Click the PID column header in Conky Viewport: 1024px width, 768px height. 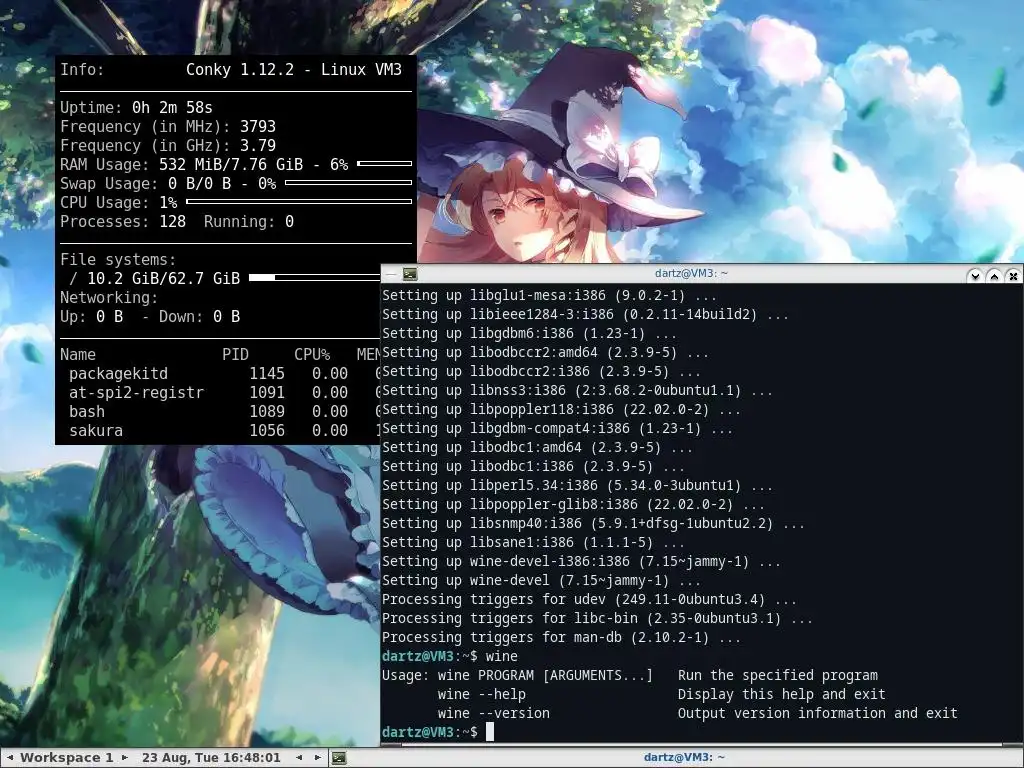(235, 354)
